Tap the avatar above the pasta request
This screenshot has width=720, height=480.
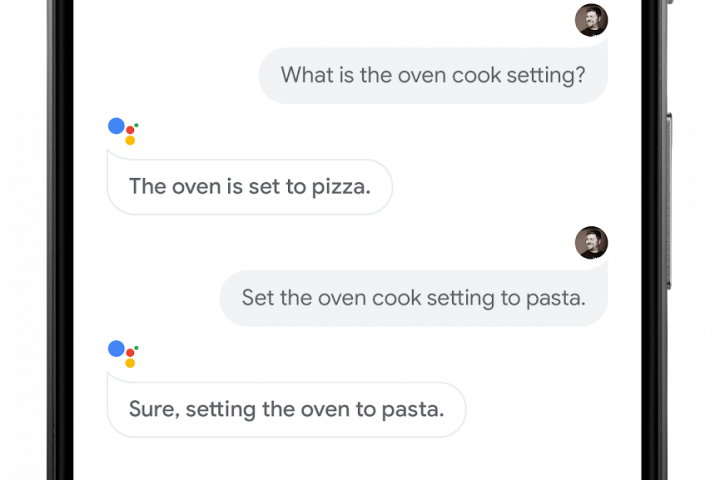(x=591, y=243)
